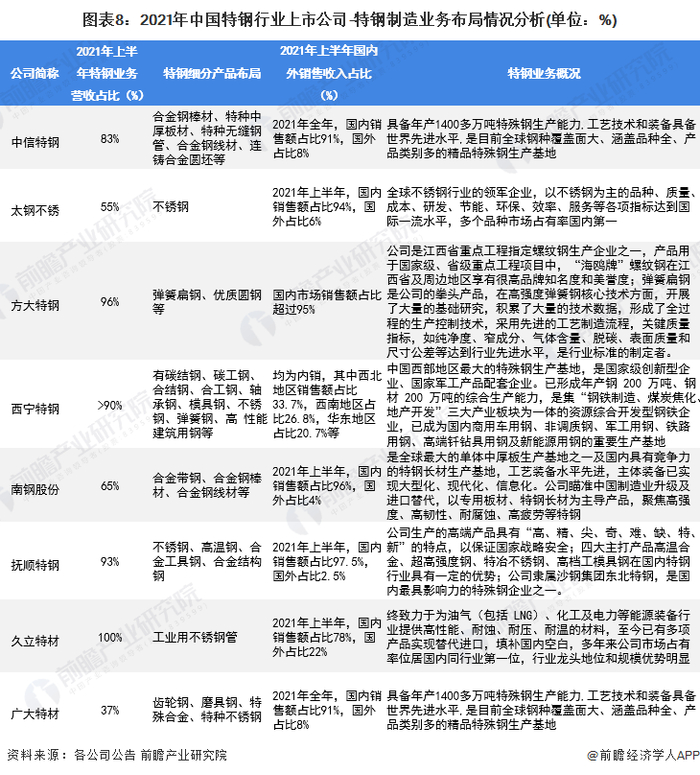700x775 pixels.
Task: Click the @前瞻经济学人APP credit
Action: (x=643, y=755)
